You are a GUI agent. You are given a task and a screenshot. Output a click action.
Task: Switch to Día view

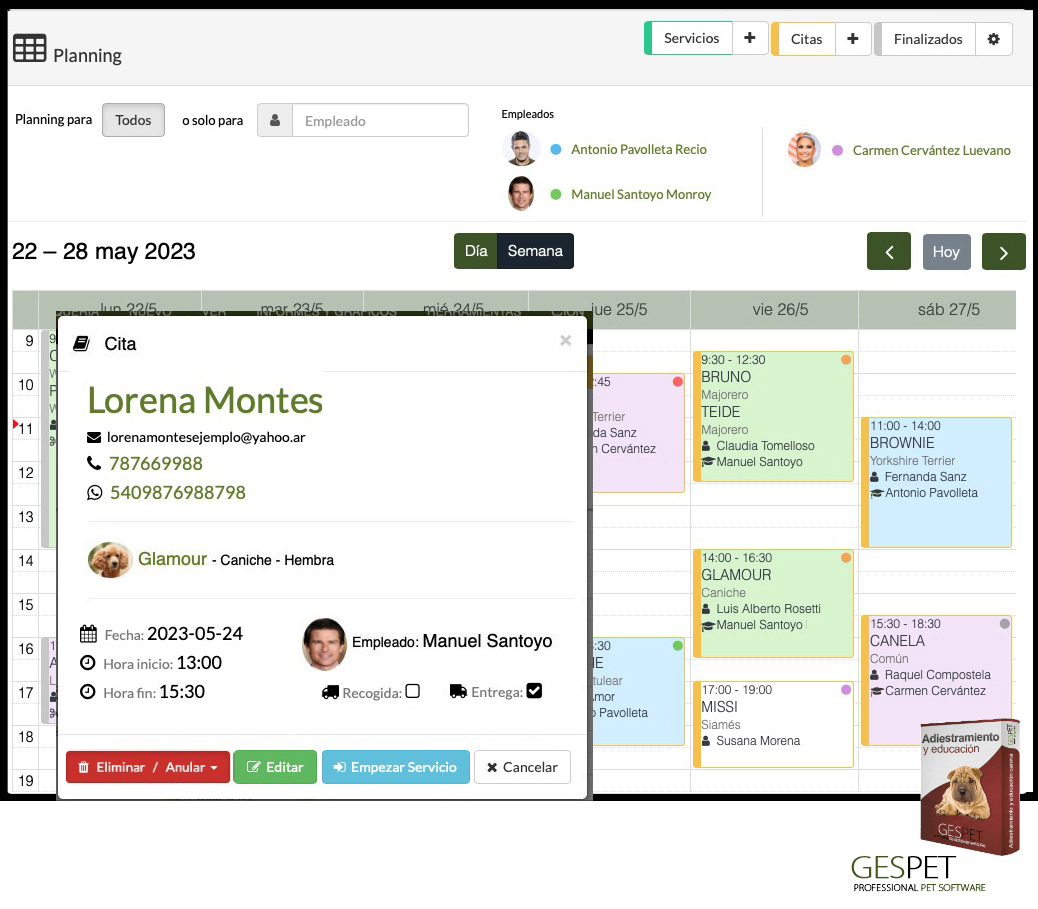(476, 251)
